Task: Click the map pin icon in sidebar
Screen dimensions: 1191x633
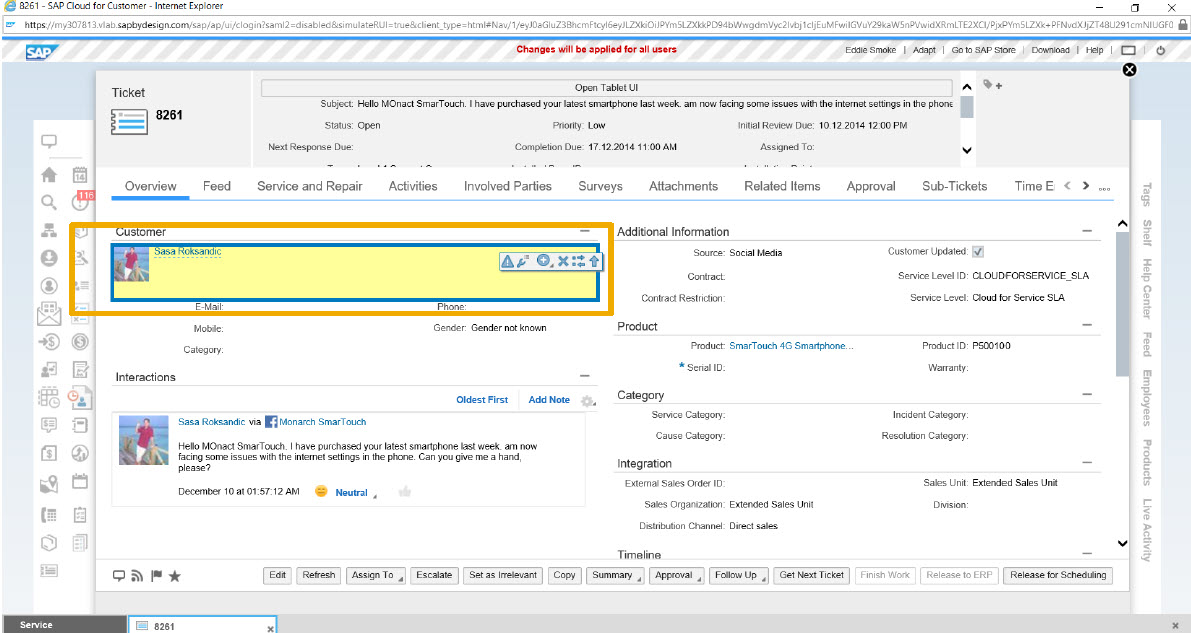Action: click(49, 483)
